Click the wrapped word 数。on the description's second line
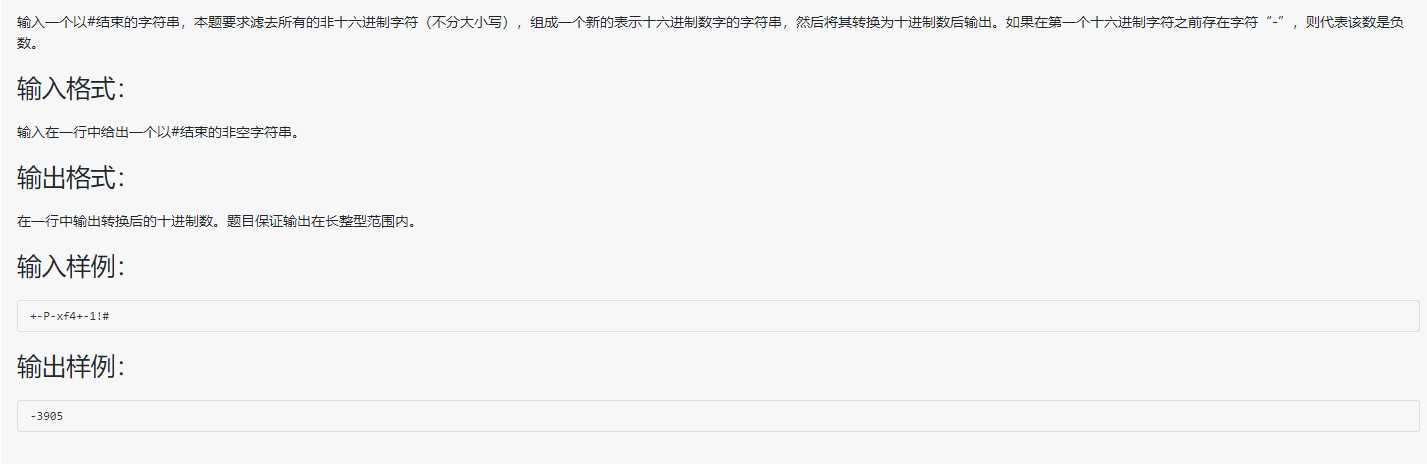1427x467 pixels. (29, 44)
